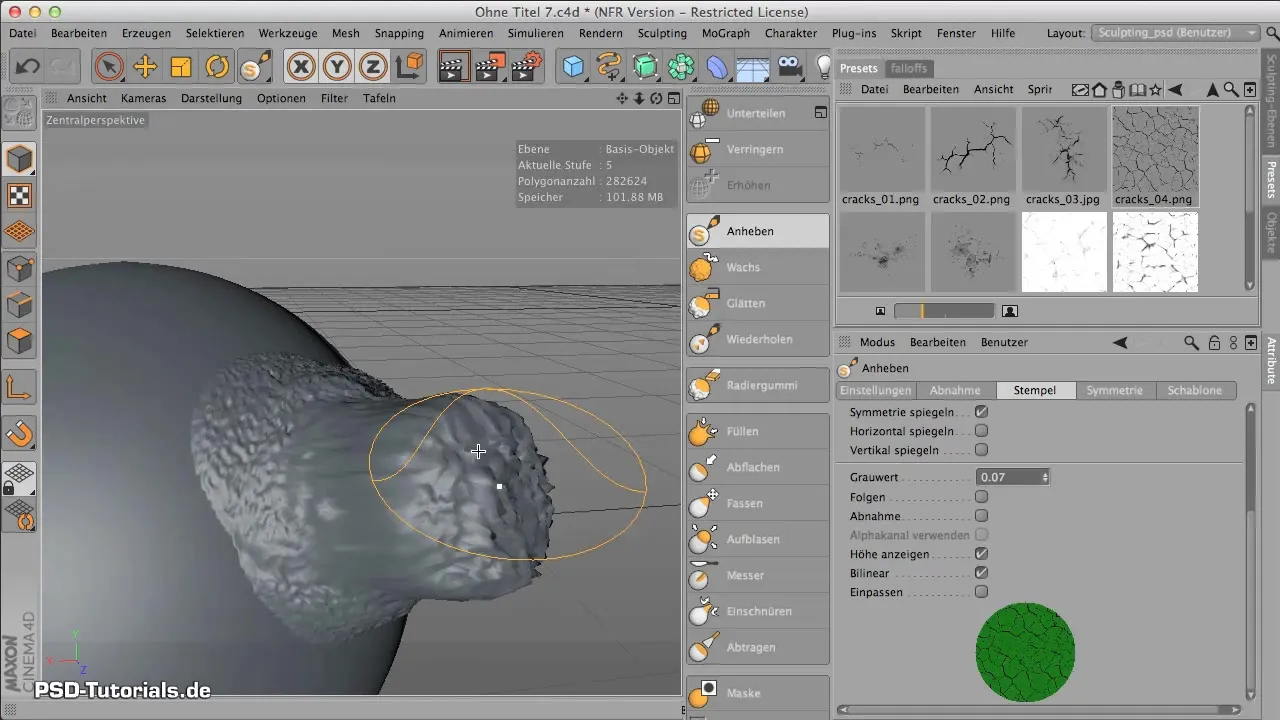1280x720 pixels.
Task: Open the MoGraph menu
Action: pos(726,33)
